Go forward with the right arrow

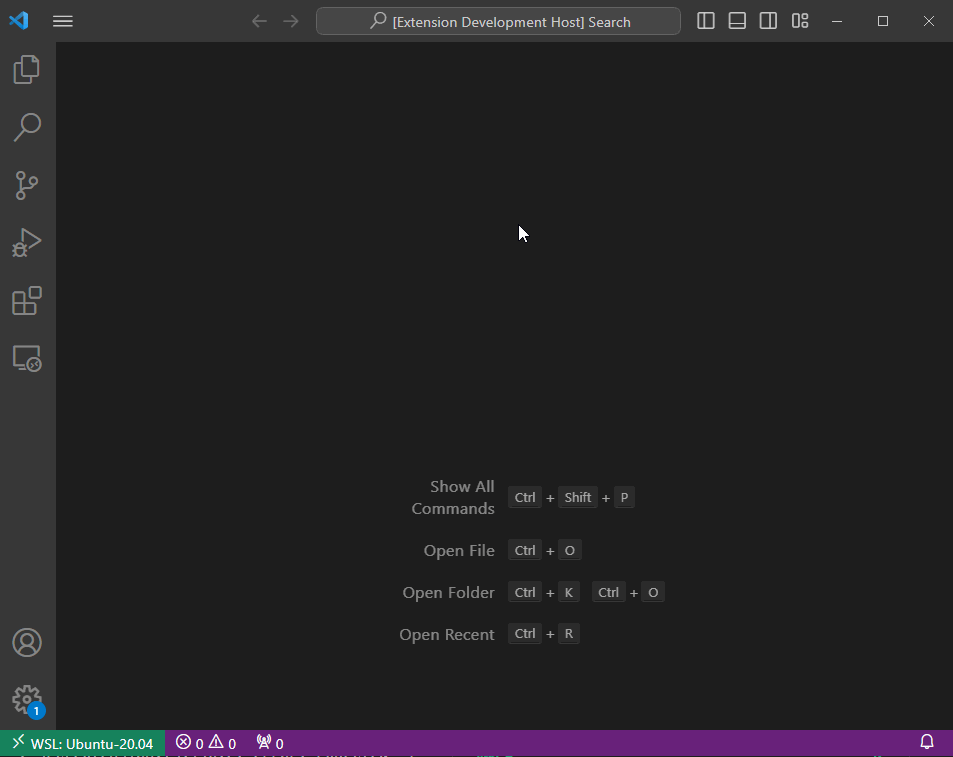pos(291,21)
